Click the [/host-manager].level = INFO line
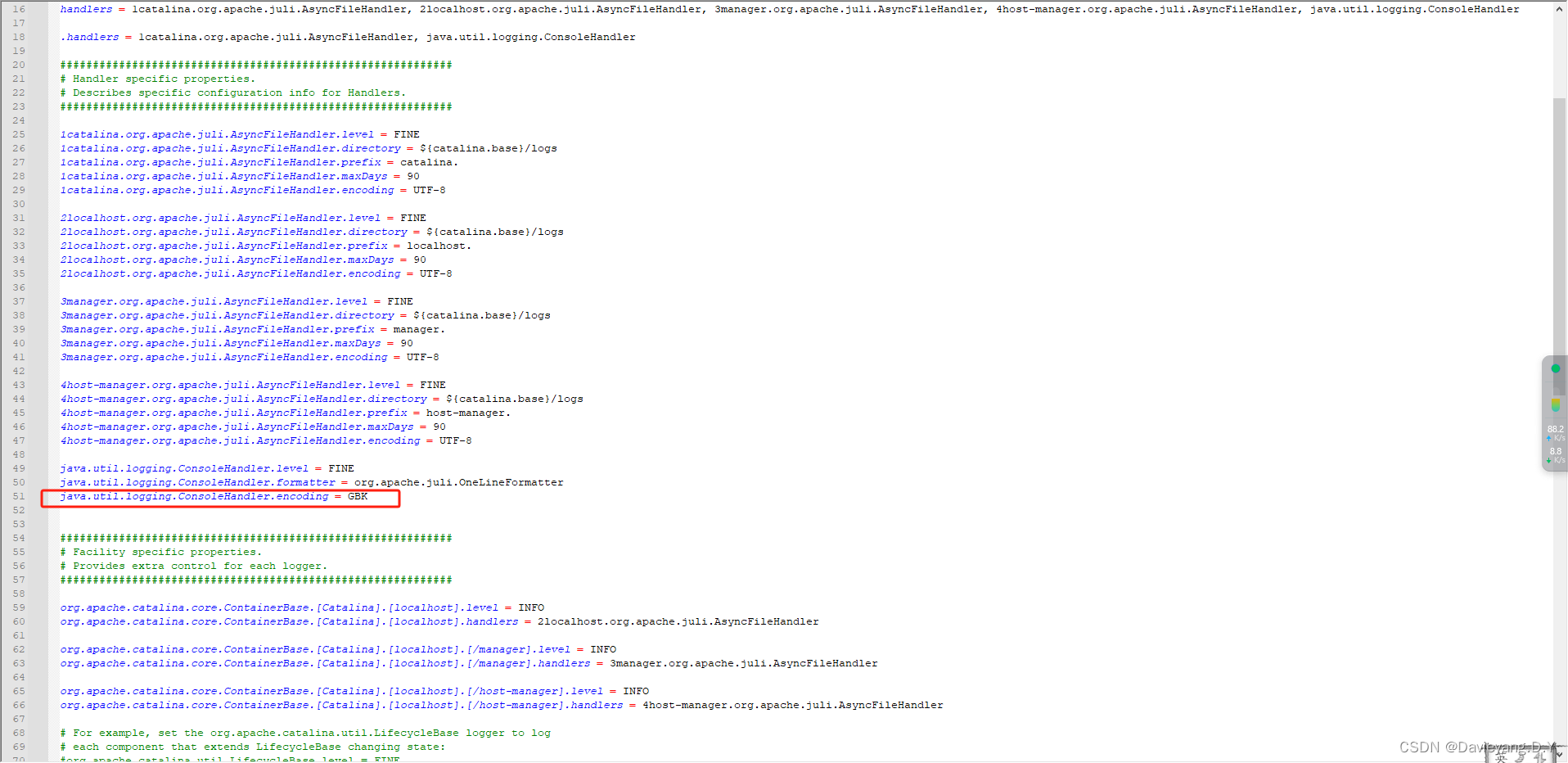1568x763 pixels. pyautogui.click(x=354, y=691)
